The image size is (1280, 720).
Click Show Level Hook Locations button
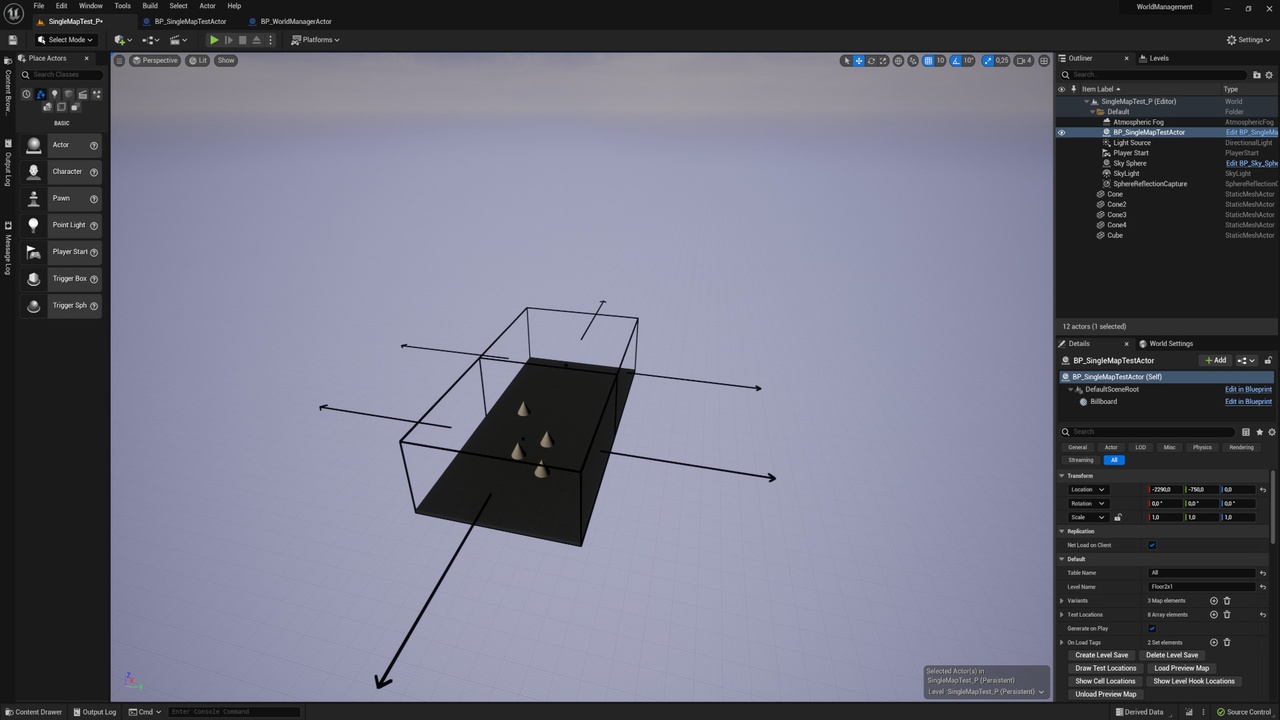click(1193, 681)
